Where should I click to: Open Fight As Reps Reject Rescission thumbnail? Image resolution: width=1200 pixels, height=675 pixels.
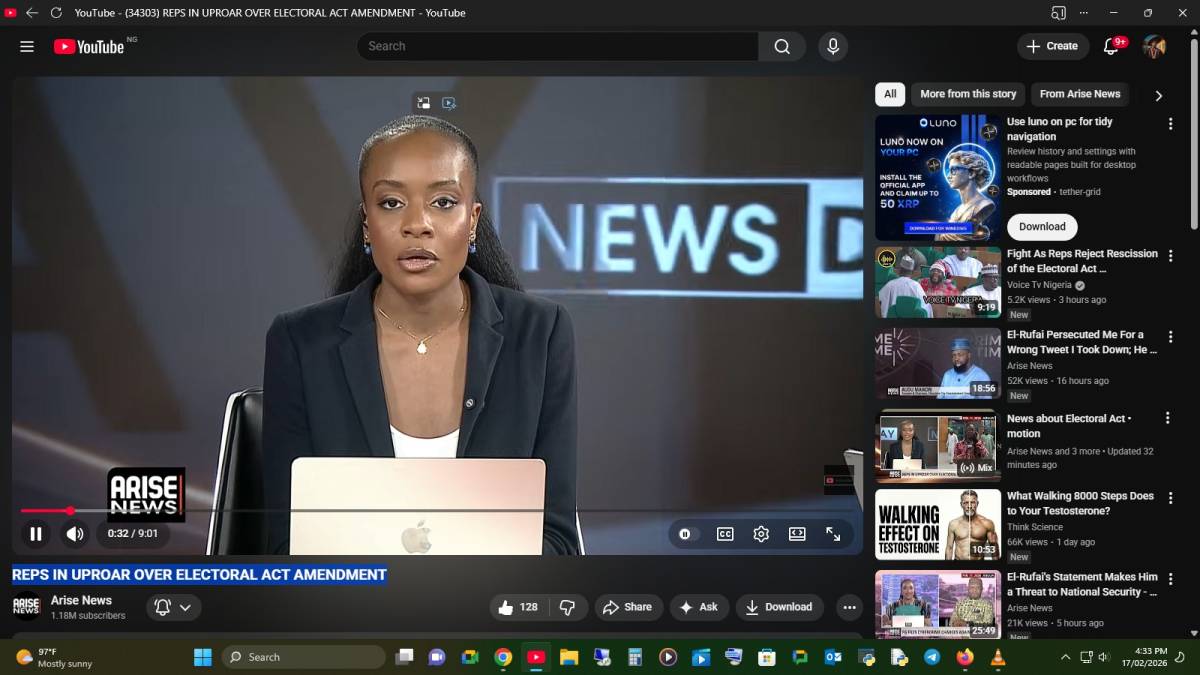pyautogui.click(x=938, y=283)
